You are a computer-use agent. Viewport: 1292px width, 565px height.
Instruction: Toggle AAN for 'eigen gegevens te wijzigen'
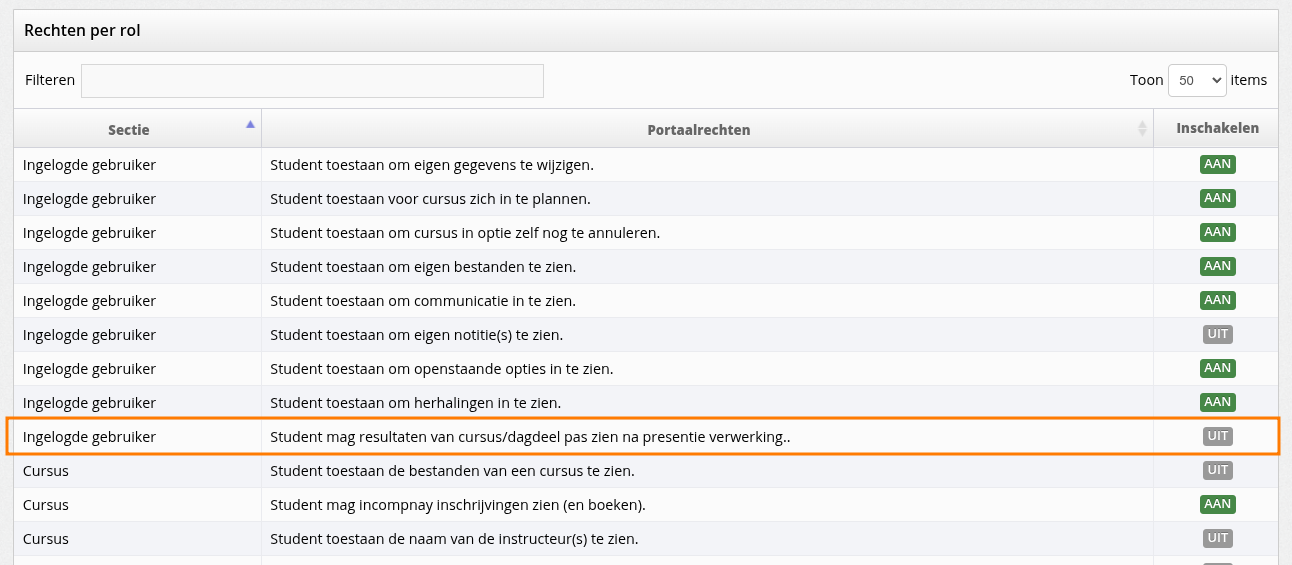1217,164
